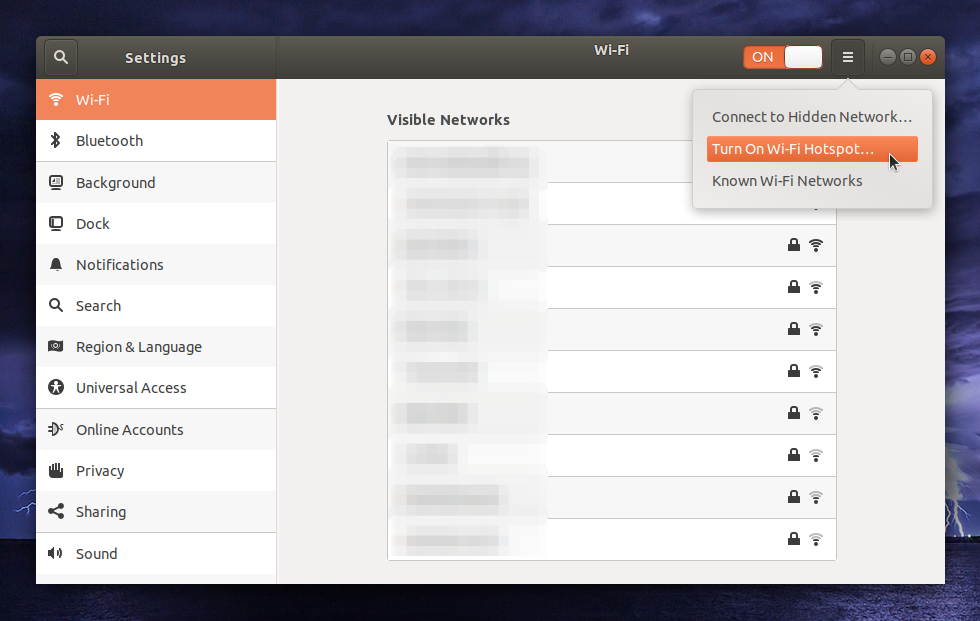Close the Settings window

pos(928,57)
